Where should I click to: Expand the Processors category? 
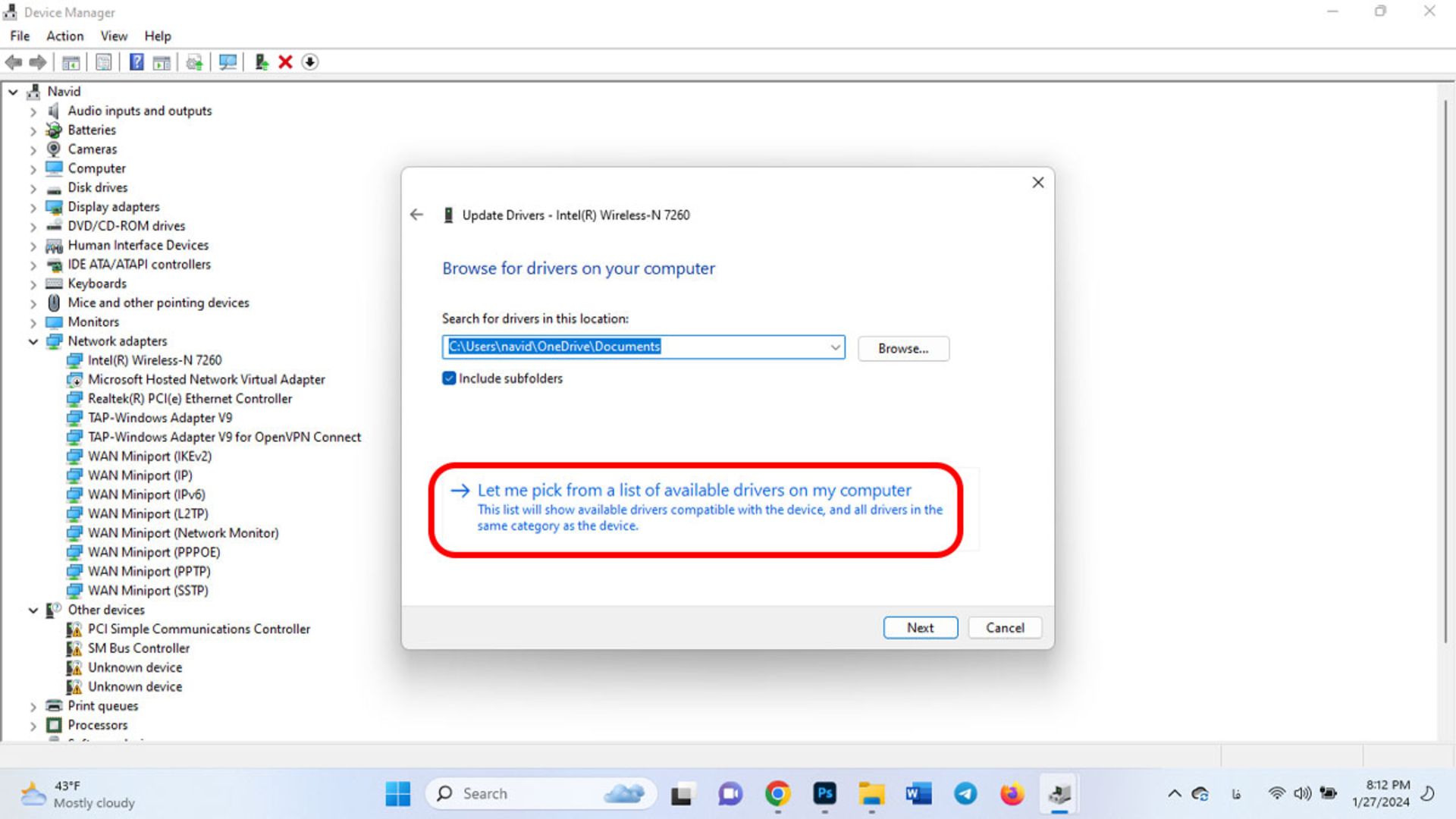coord(33,726)
